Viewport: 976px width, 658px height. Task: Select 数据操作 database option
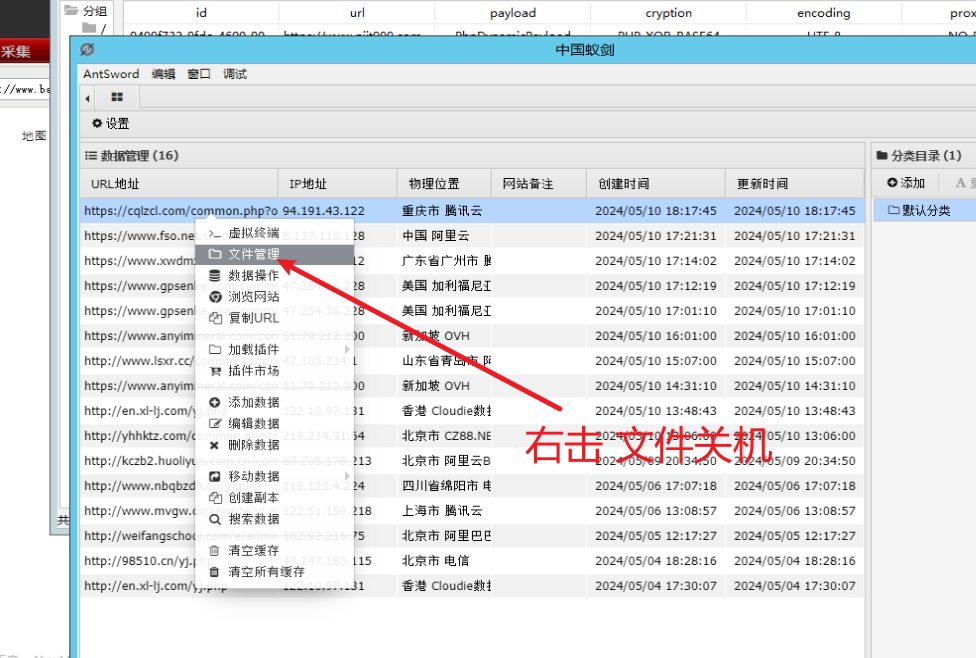(x=253, y=275)
